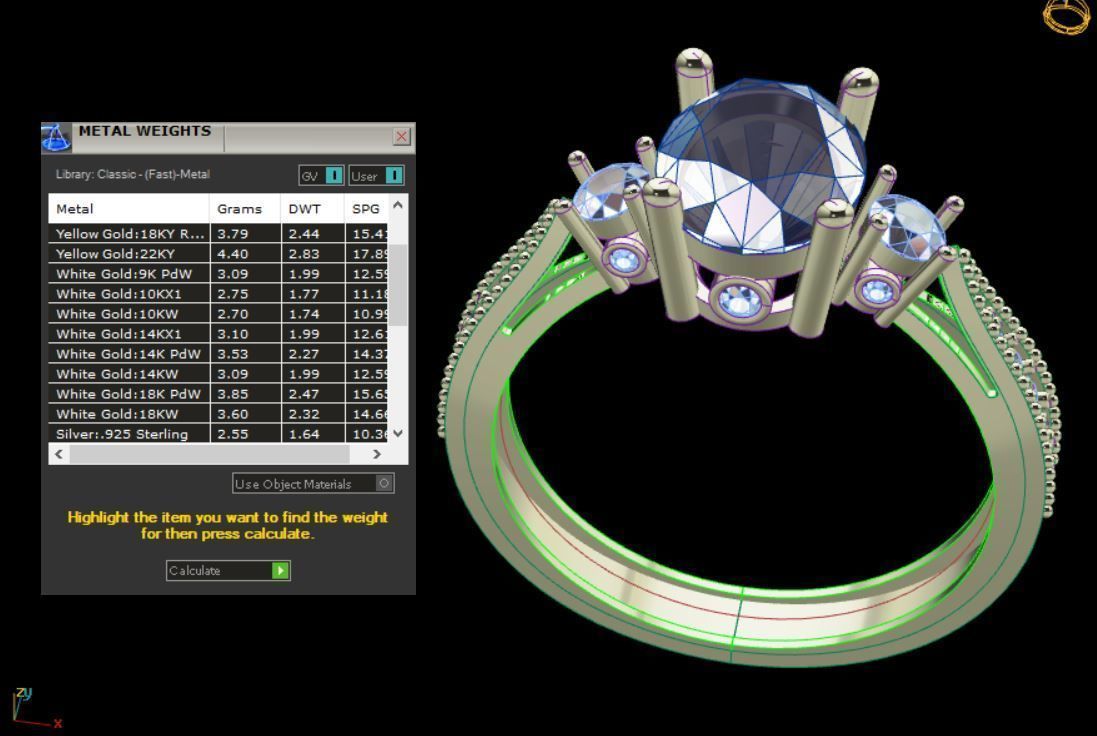Select the White Gold:18K PdW row
Screen dimensions: 1097x736
[218, 394]
